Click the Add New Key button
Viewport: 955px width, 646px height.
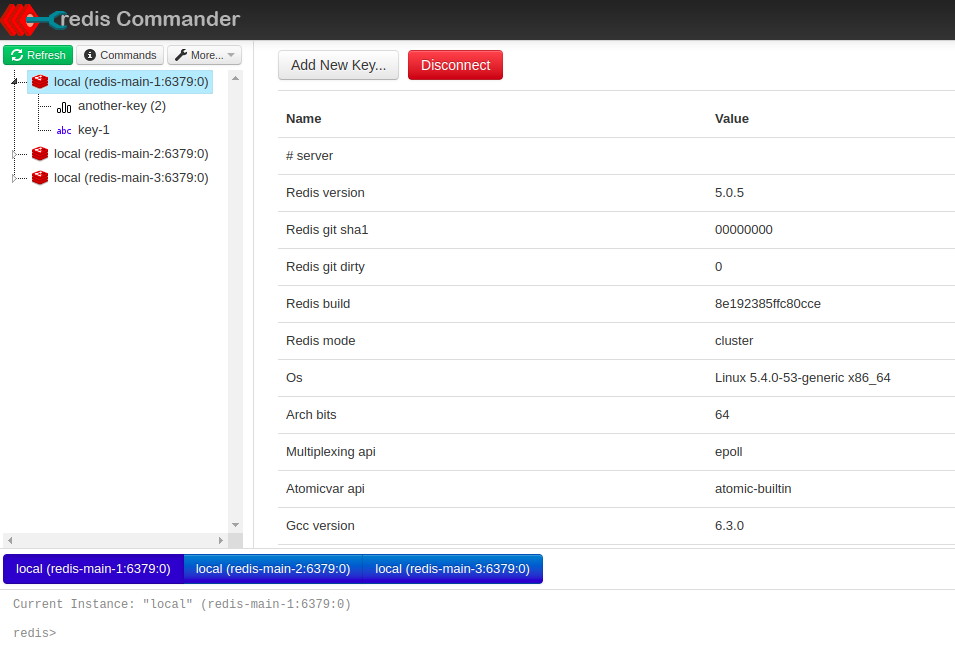click(x=338, y=64)
